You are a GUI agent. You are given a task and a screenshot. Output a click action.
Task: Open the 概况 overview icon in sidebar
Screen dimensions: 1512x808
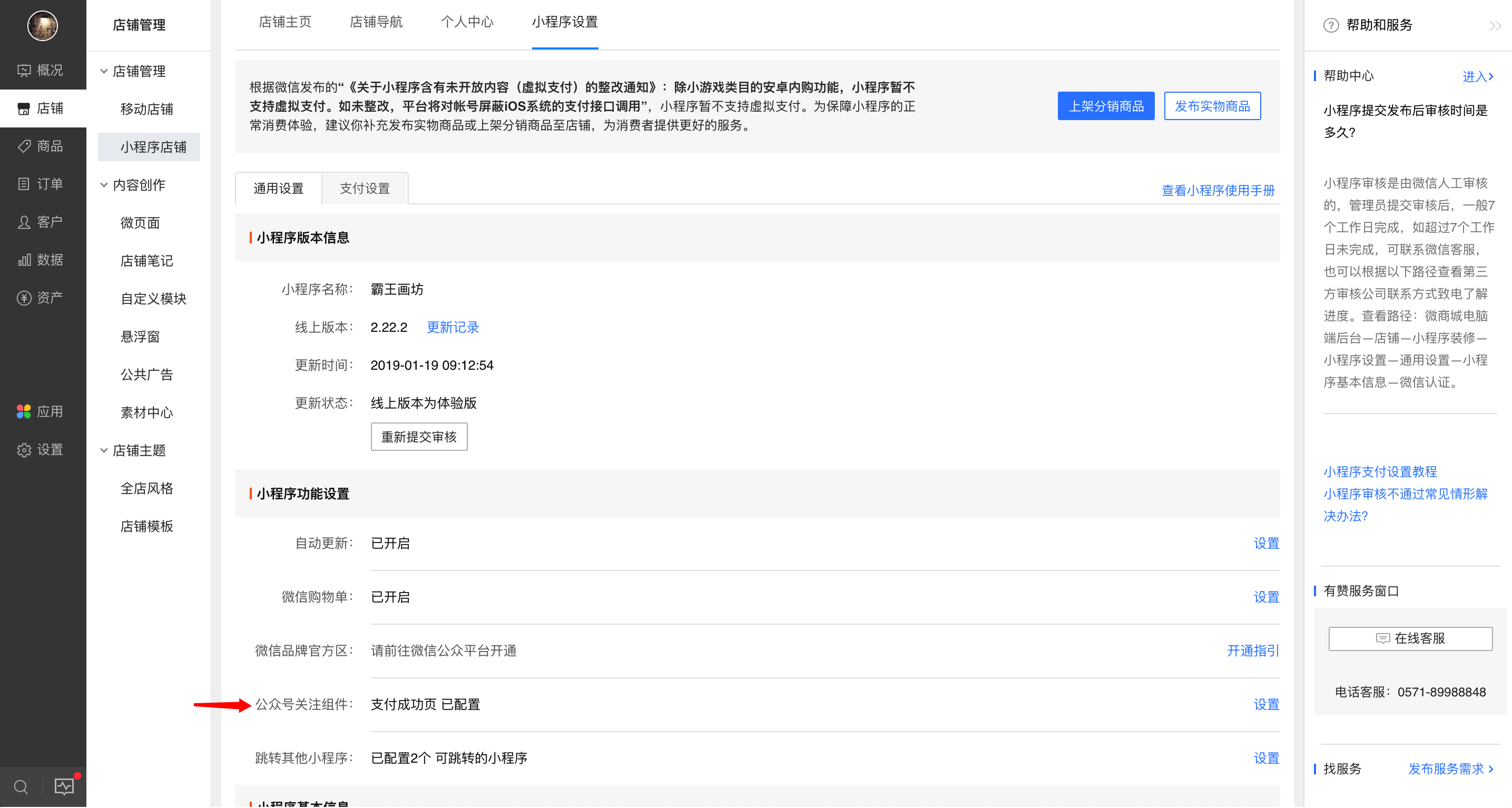pyautogui.click(x=24, y=71)
